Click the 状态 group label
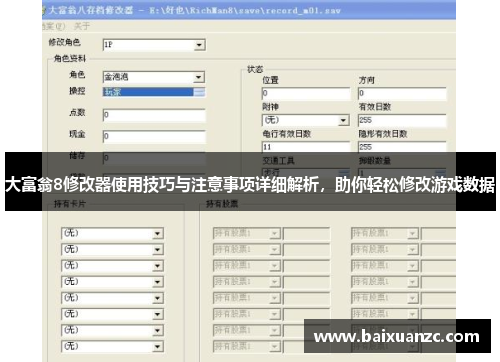 255,69
